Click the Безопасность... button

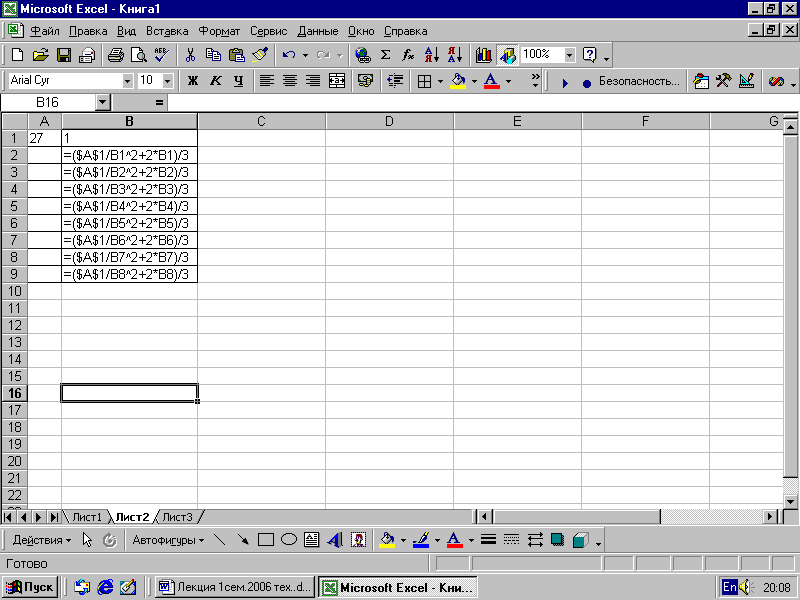pos(639,81)
